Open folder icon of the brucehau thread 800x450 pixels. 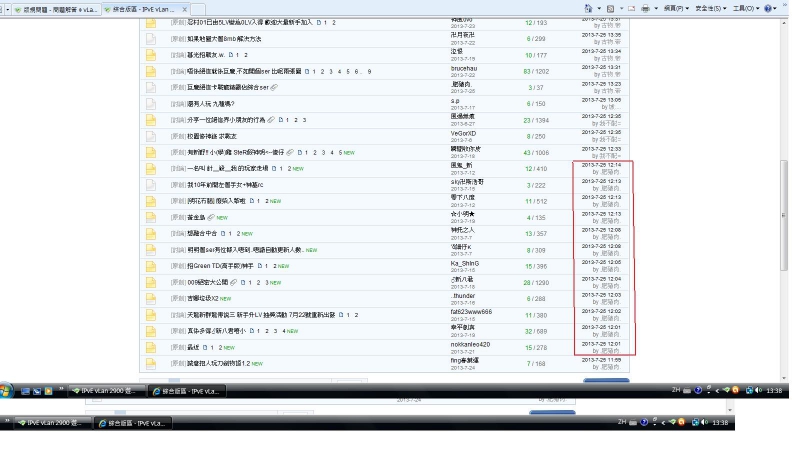(151, 70)
